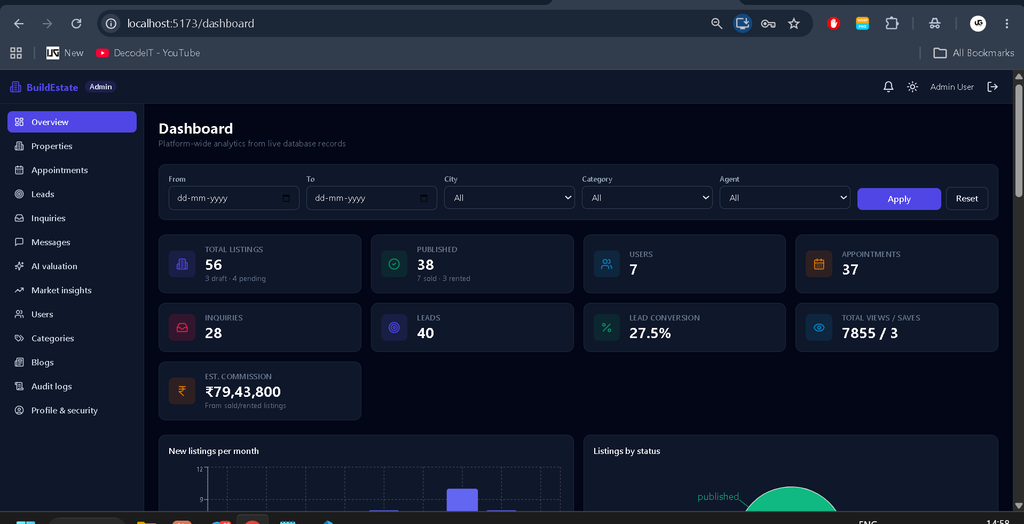Click the tallest bar in listings chart
This screenshot has width=1024, height=524.
click(462, 500)
